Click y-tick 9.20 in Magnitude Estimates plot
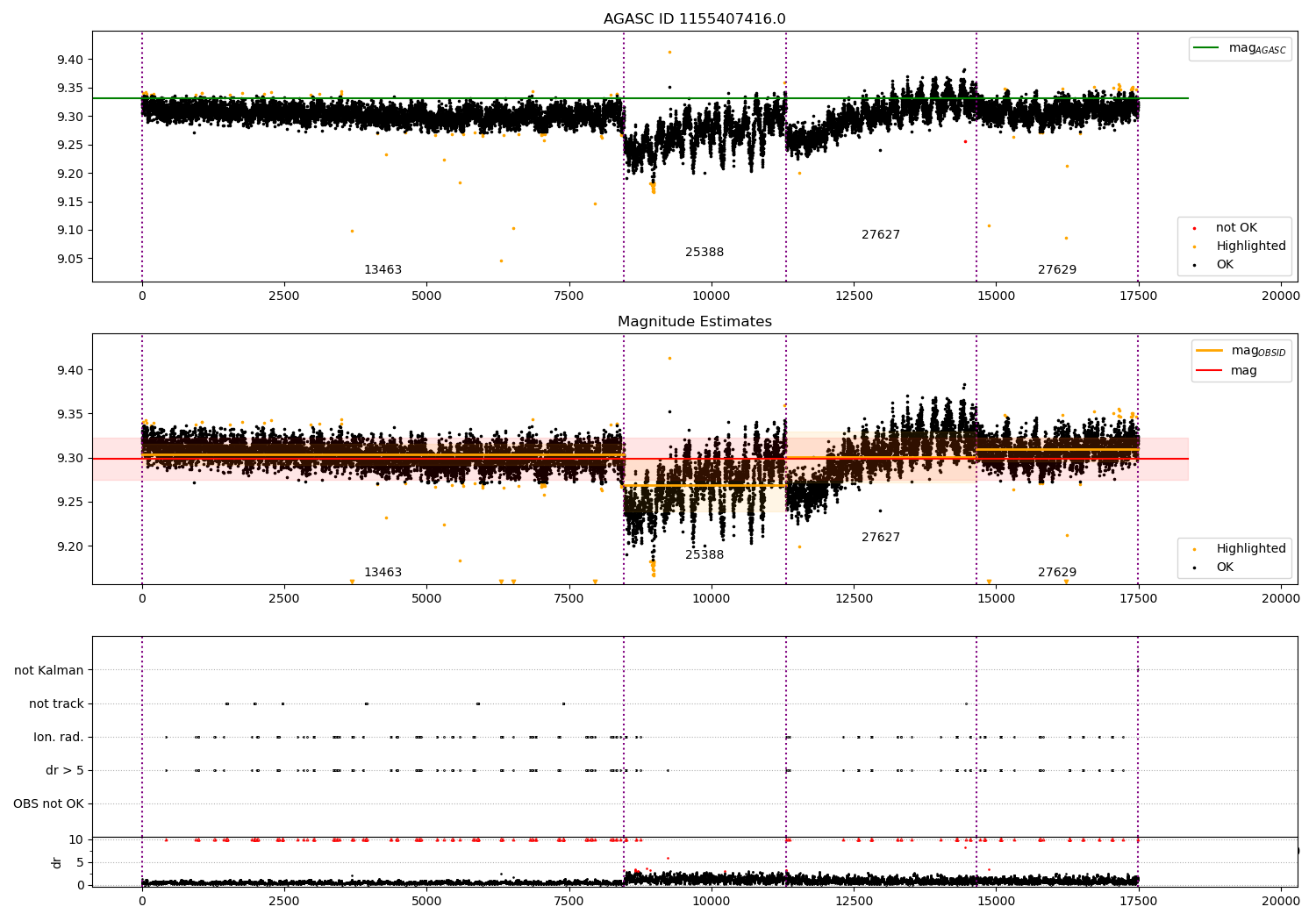1316x921 pixels. click(x=70, y=546)
